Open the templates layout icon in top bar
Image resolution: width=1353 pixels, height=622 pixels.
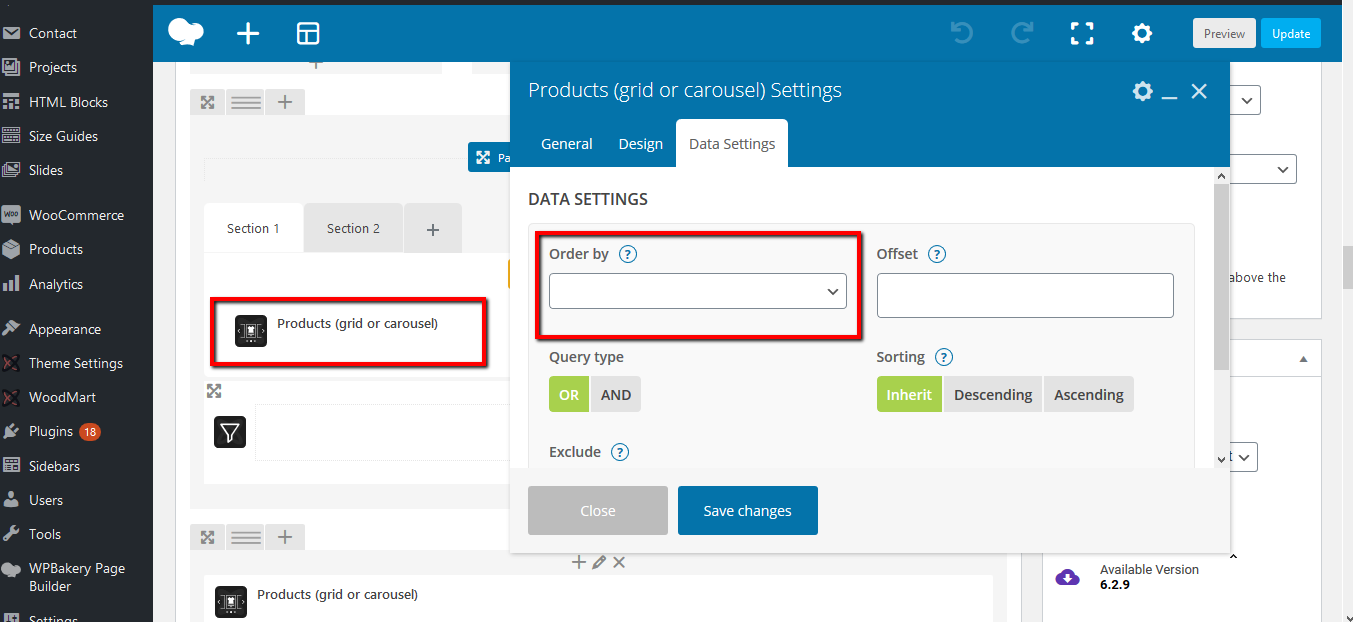pos(308,34)
